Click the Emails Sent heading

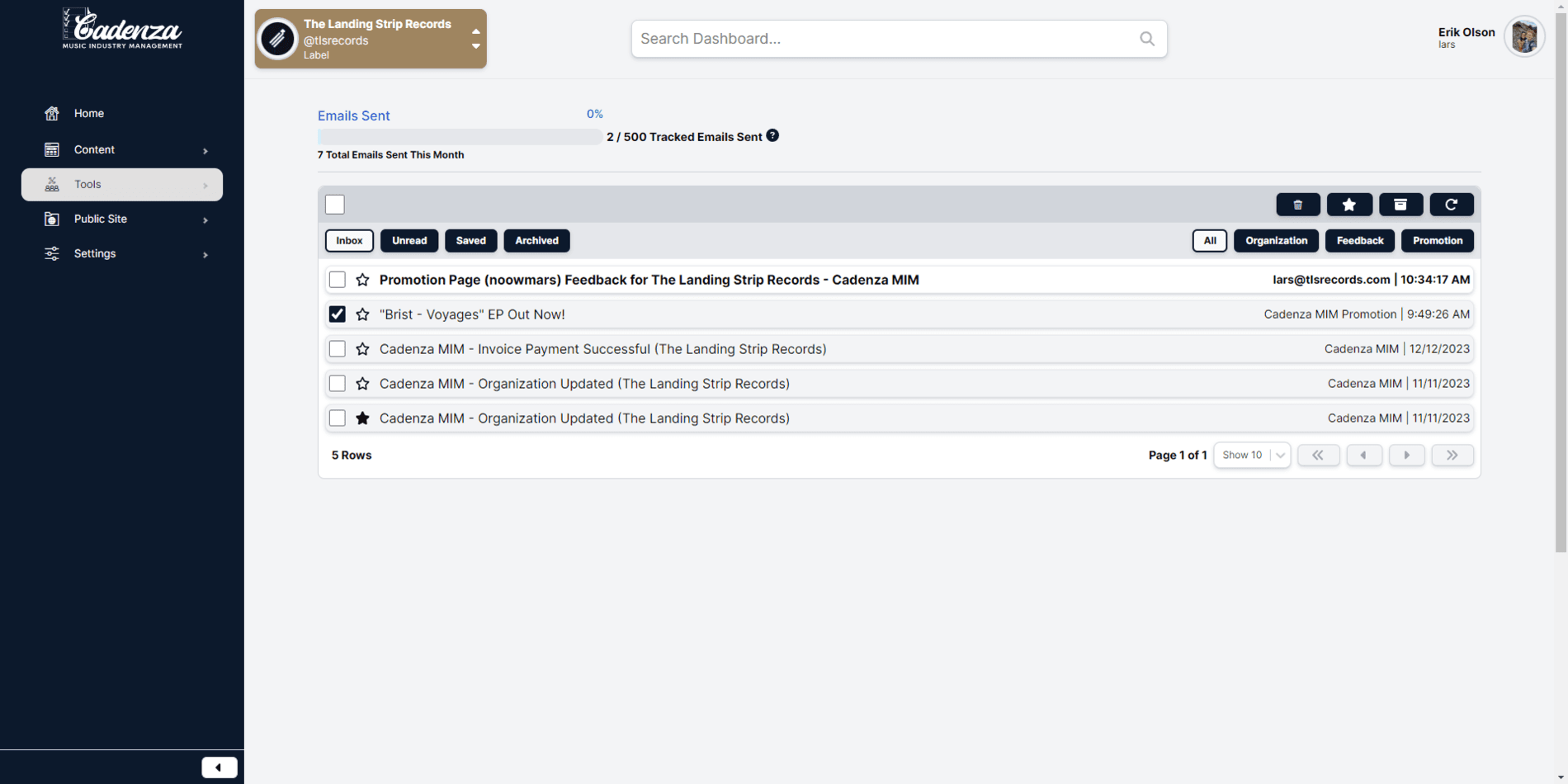pyautogui.click(x=353, y=116)
